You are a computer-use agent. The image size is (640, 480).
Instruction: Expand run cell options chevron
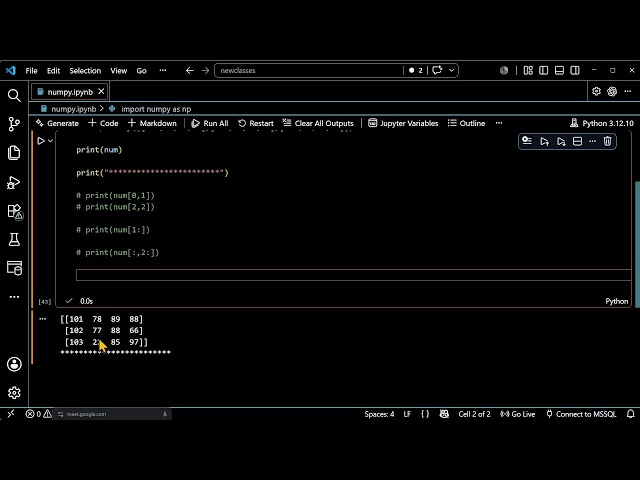click(x=51, y=141)
